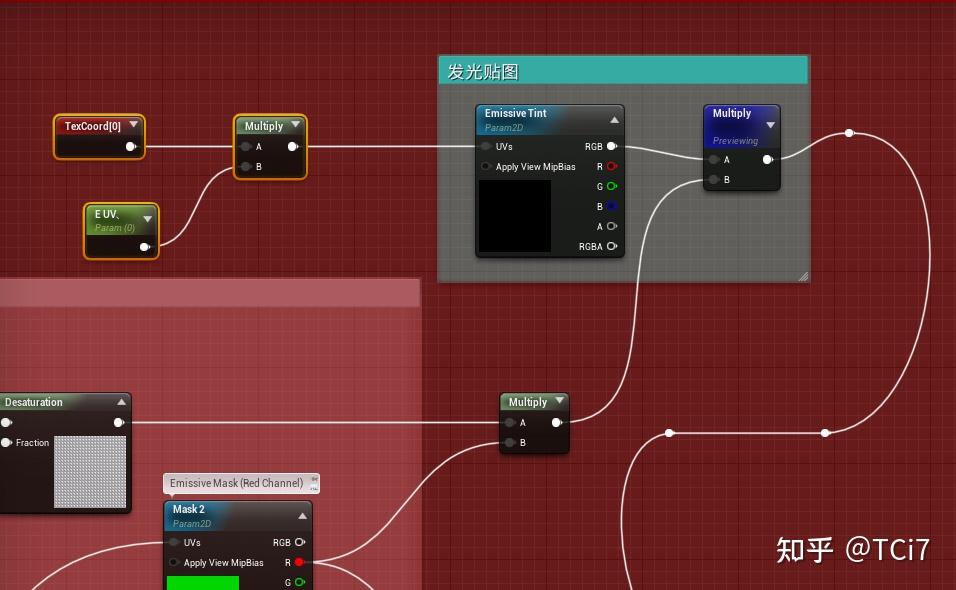Click input pin A of Multiply beside Desaturation
The height and width of the screenshot is (590, 956).
pyautogui.click(x=510, y=422)
